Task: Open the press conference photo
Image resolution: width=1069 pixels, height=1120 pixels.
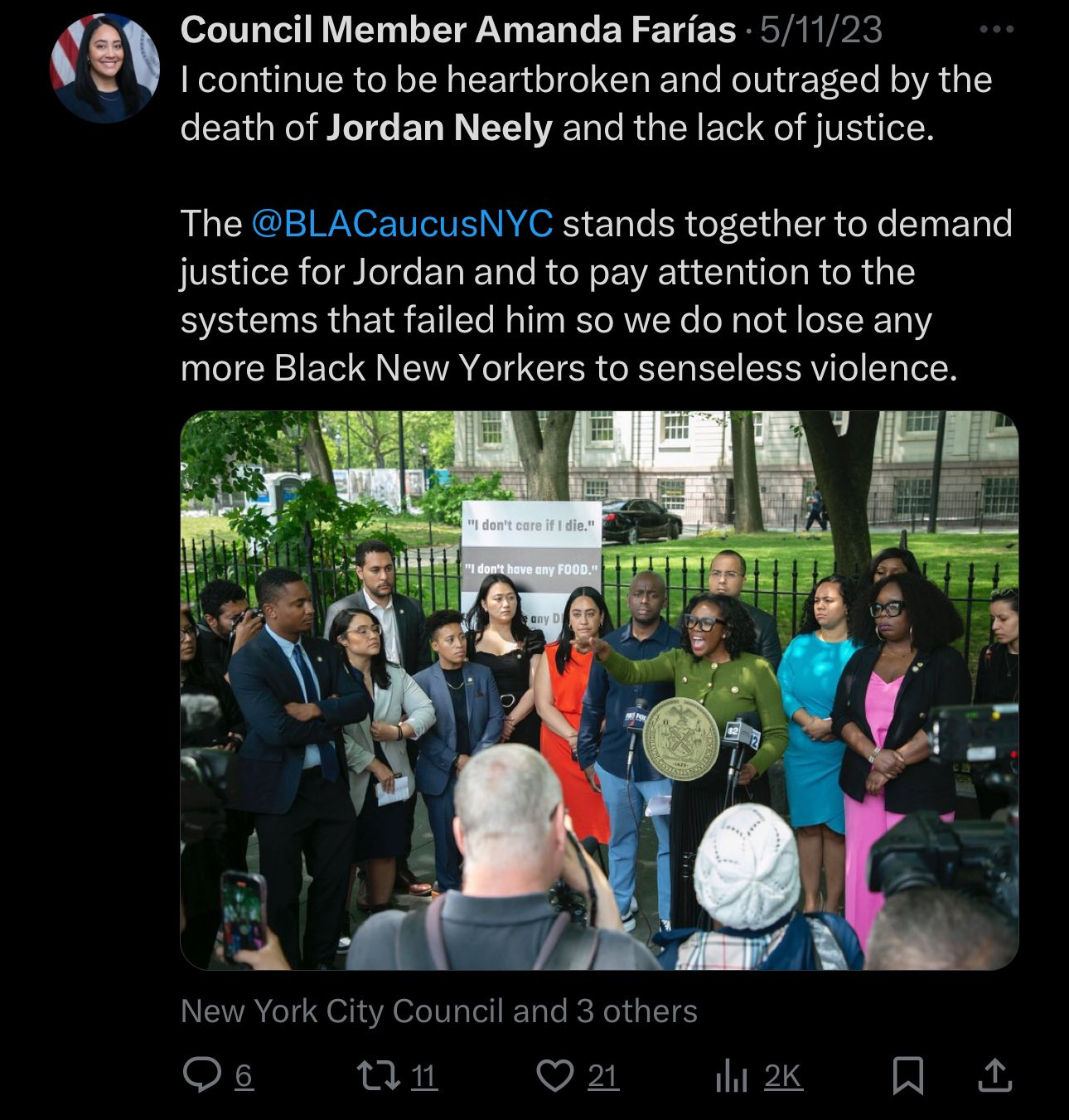Action: click(599, 690)
